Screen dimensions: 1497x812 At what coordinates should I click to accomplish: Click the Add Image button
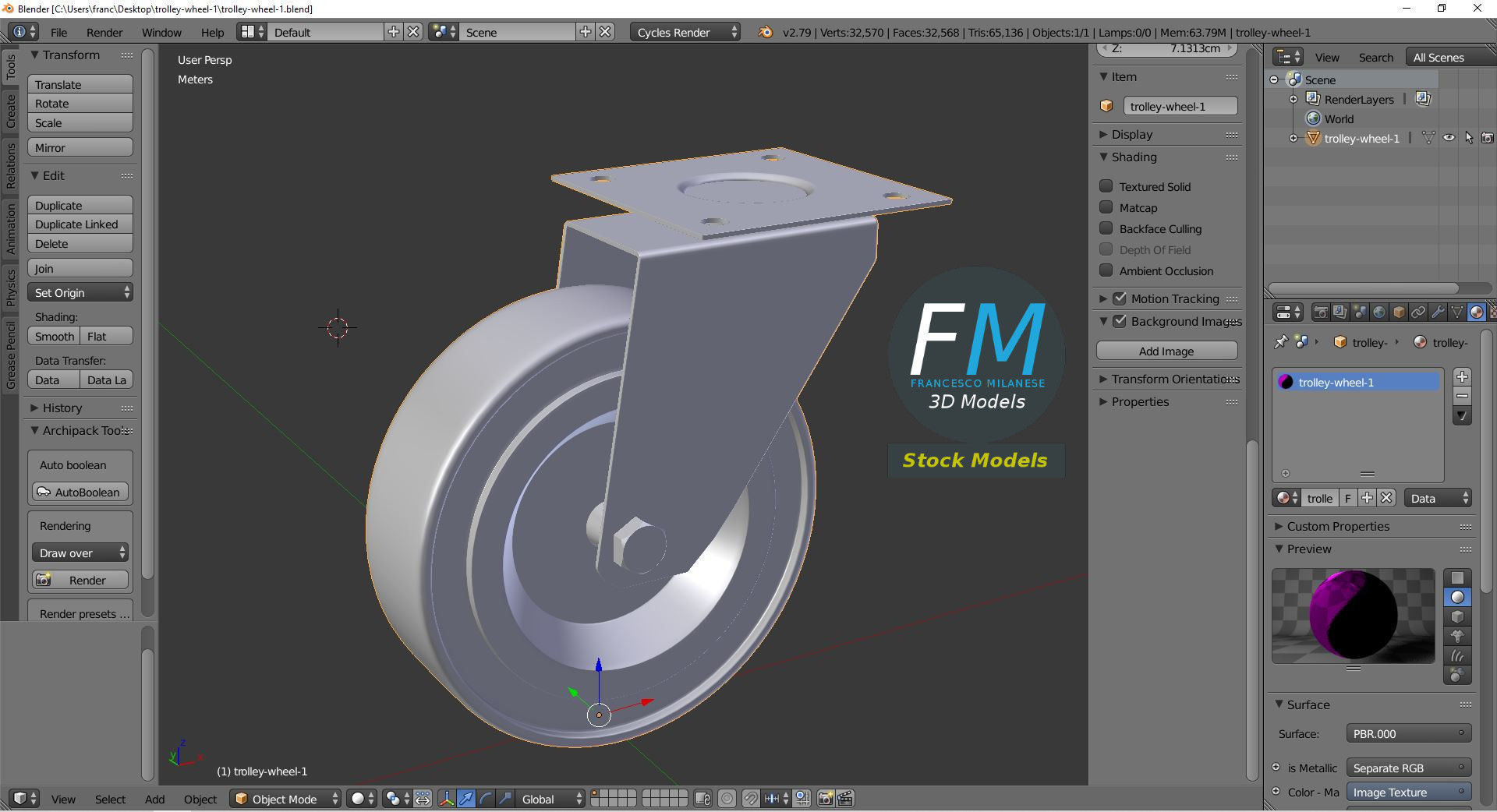pos(1166,351)
